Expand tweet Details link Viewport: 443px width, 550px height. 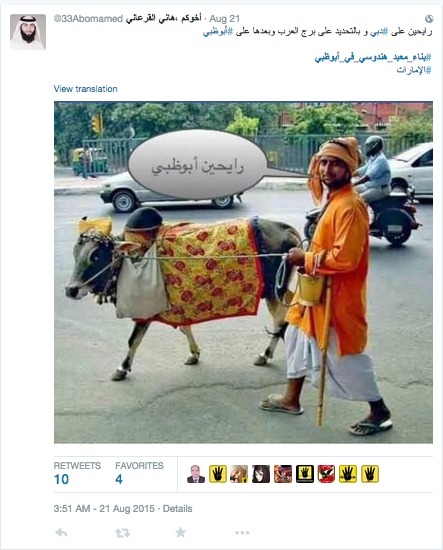click(177, 509)
